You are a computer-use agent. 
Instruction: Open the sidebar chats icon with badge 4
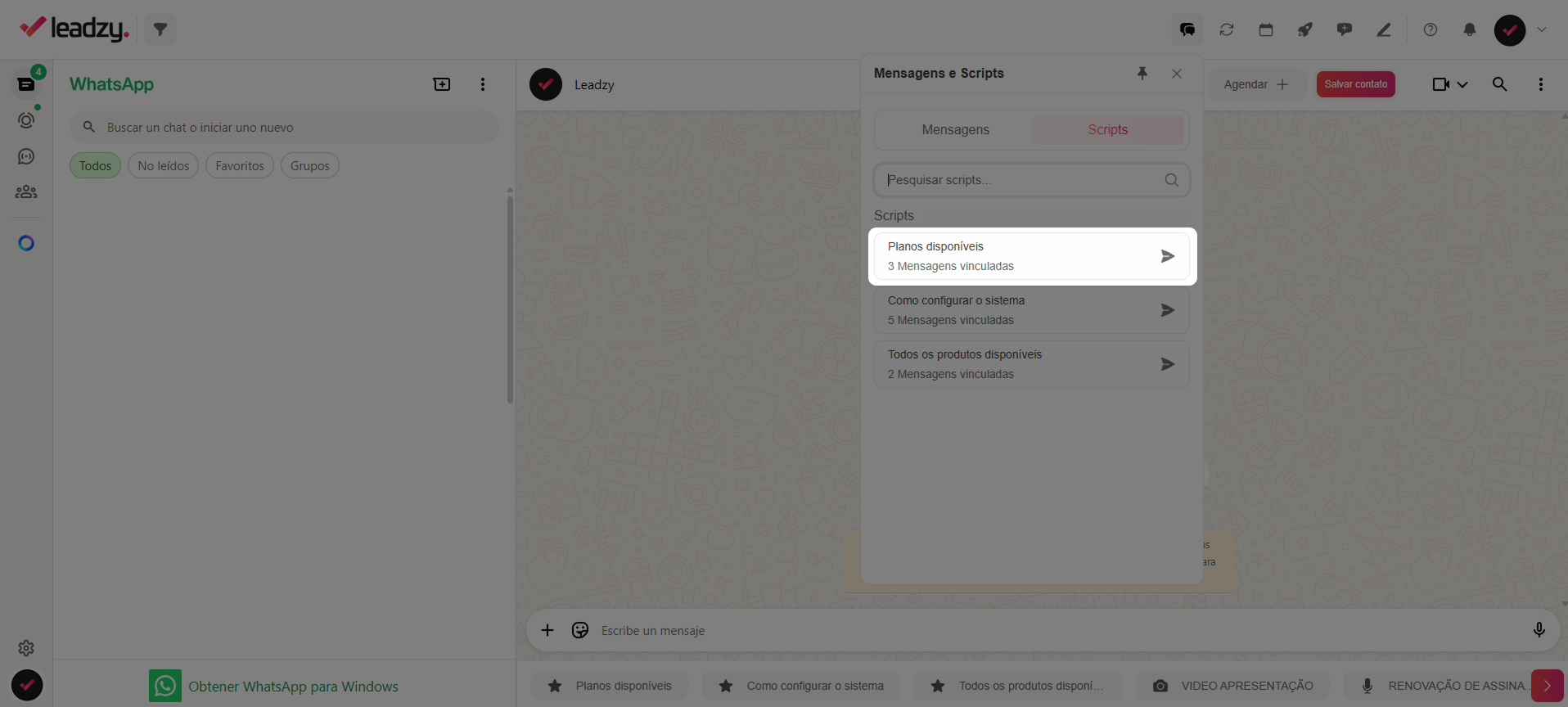(26, 83)
